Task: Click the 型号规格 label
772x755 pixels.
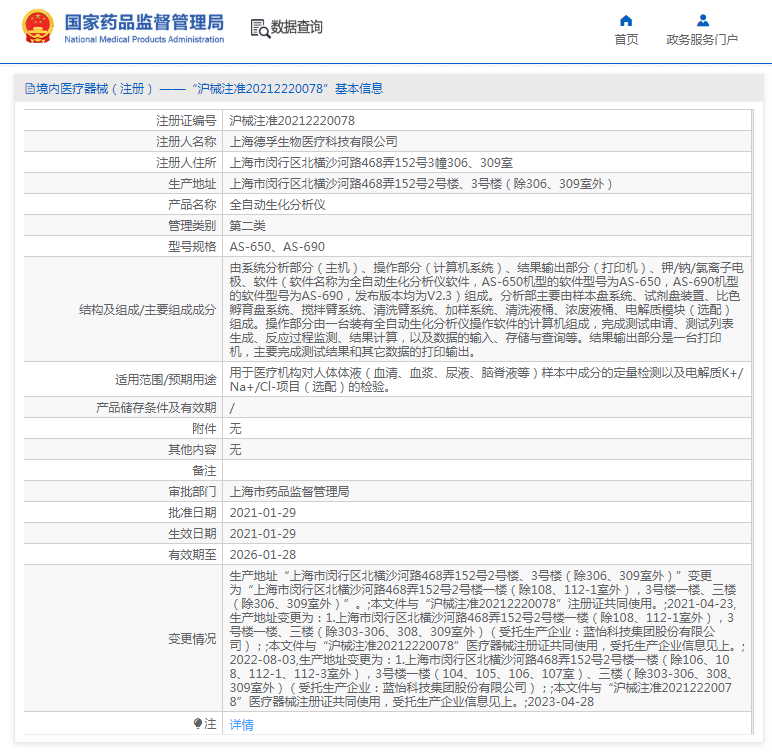Action: tap(193, 247)
